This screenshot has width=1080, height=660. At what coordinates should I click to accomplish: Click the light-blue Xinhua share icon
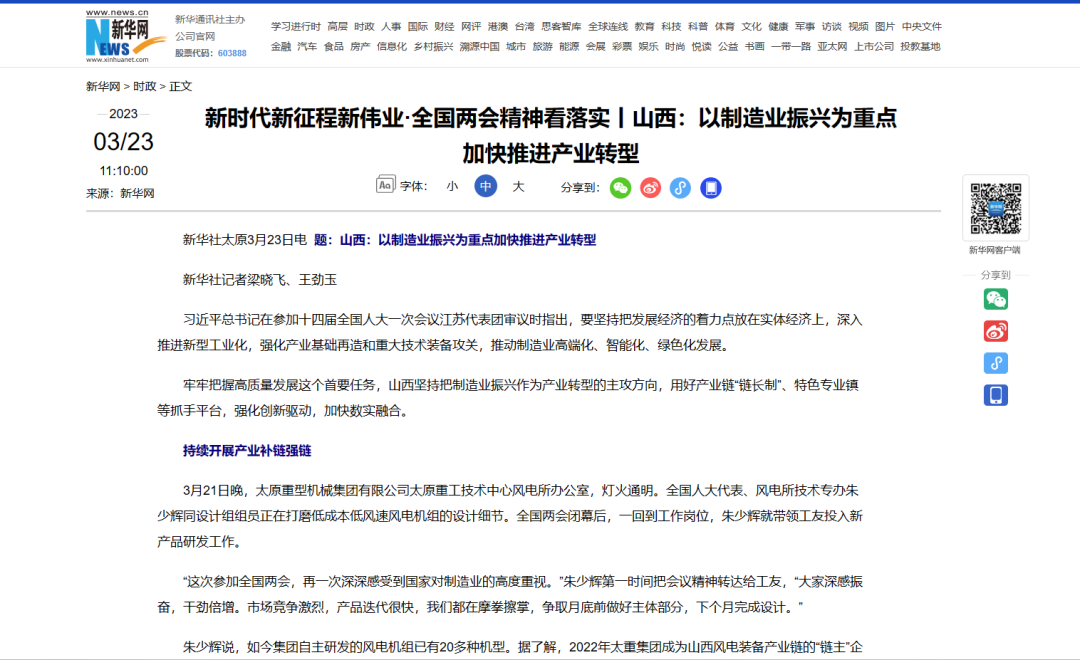680,187
